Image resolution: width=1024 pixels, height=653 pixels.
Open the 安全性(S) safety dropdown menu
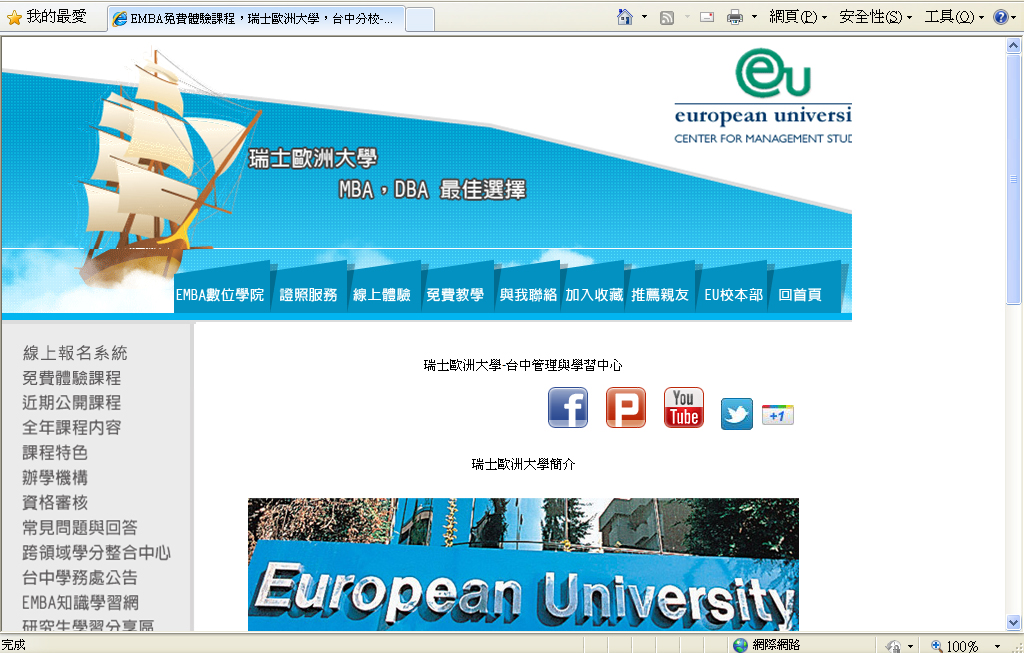875,17
